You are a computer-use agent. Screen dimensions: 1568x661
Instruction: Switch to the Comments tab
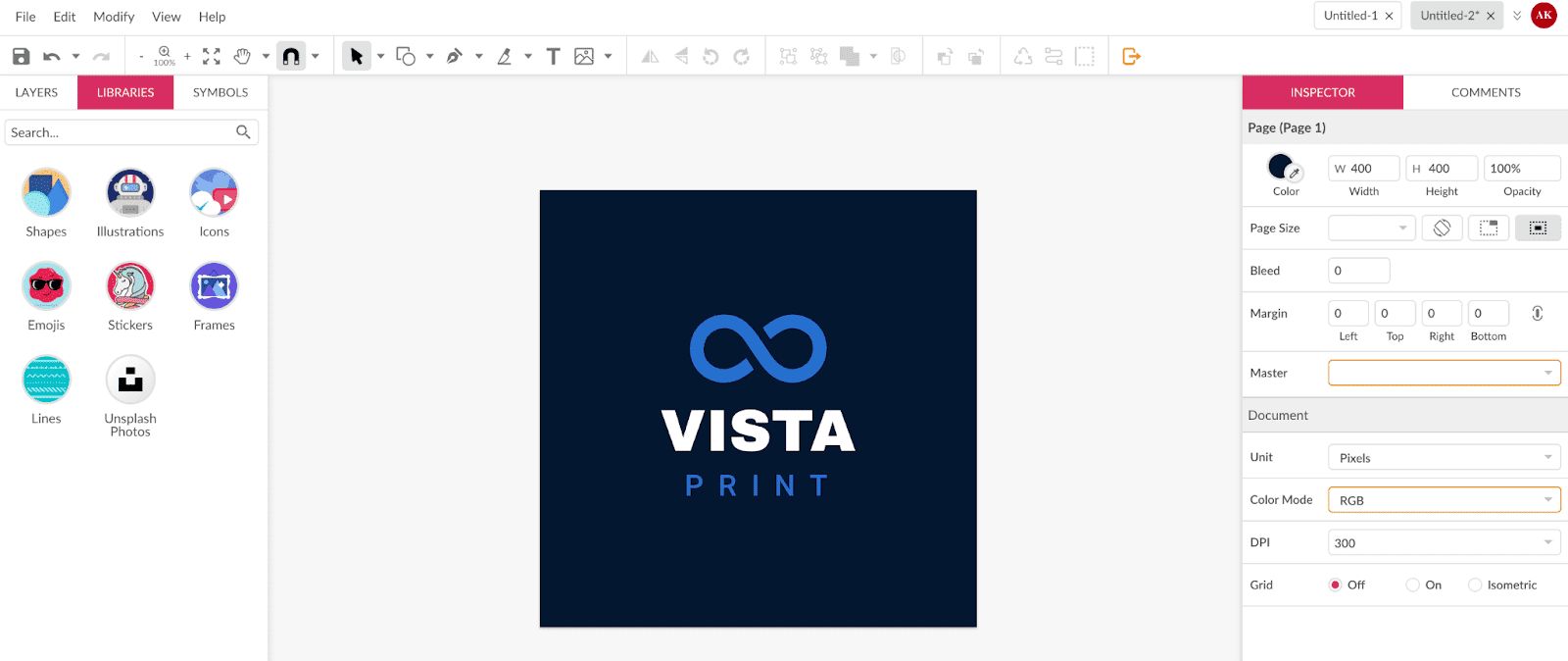pos(1486,92)
